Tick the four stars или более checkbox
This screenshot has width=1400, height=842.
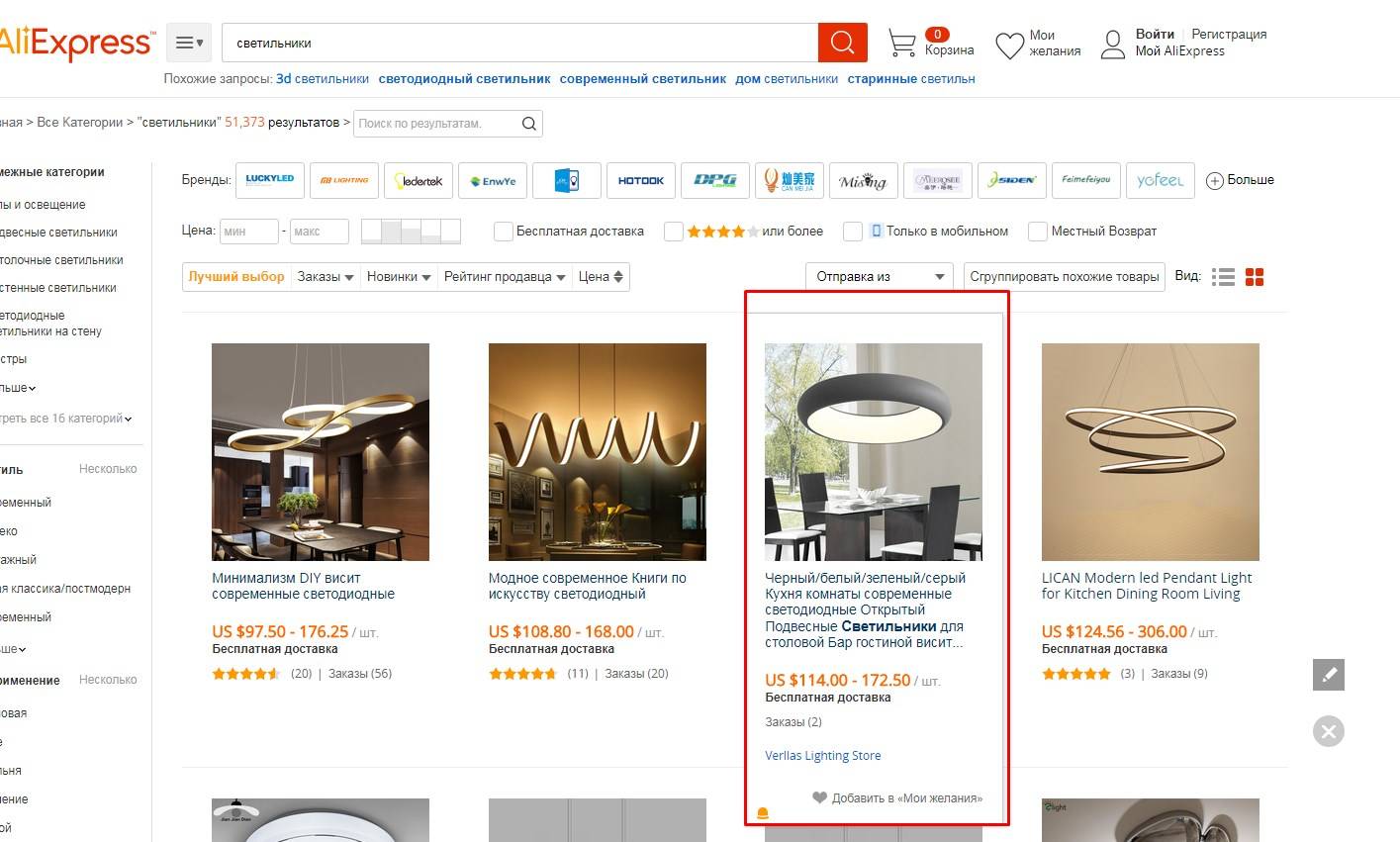point(674,232)
